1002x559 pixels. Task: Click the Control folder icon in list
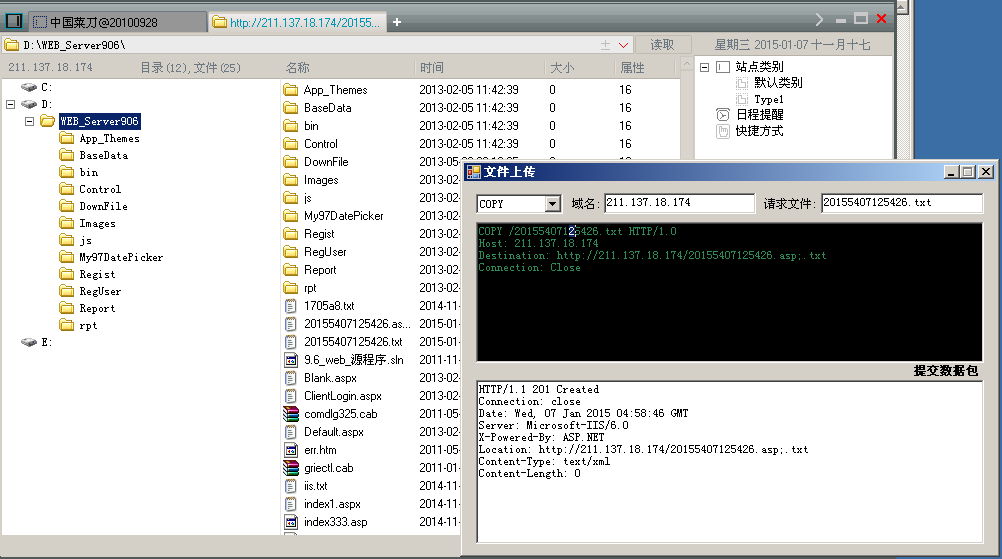[x=291, y=144]
